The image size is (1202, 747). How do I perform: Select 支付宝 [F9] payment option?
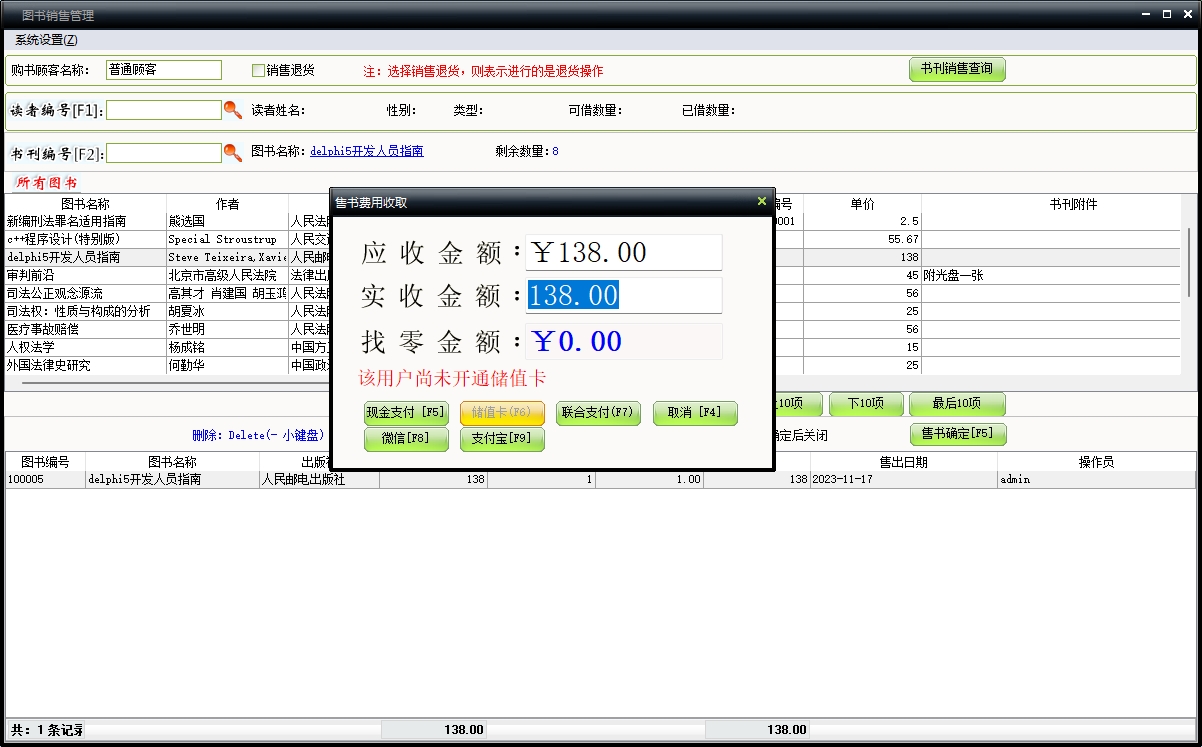[502, 439]
